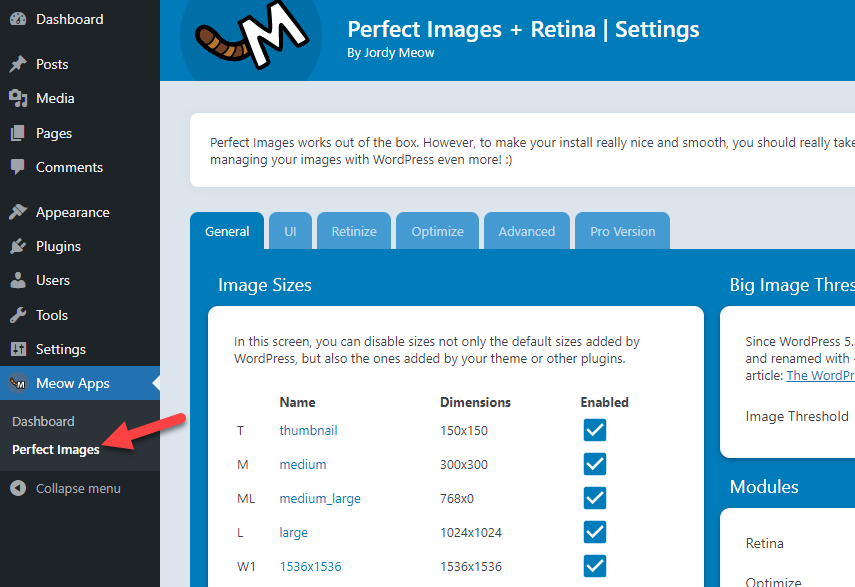Switch to the General tab

click(227, 231)
